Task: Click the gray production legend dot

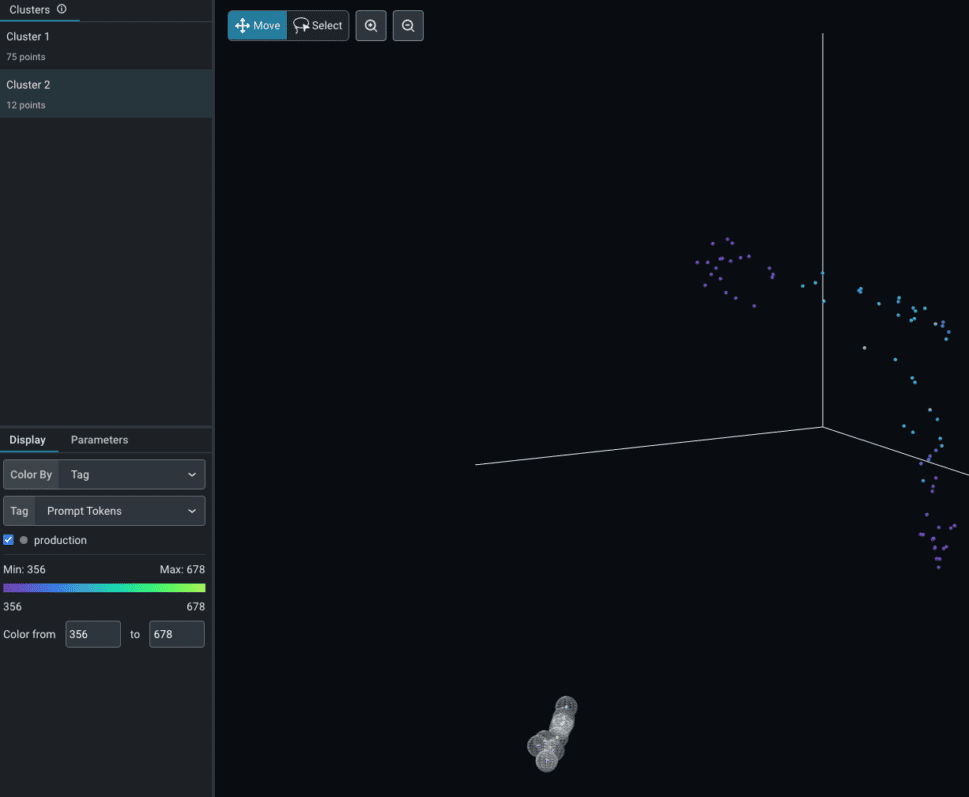Action: coord(24,540)
